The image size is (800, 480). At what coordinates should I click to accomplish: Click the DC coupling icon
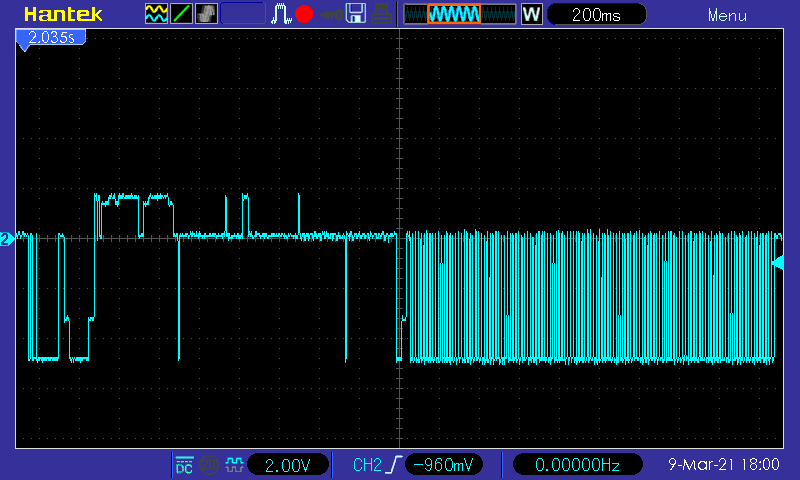[184, 465]
